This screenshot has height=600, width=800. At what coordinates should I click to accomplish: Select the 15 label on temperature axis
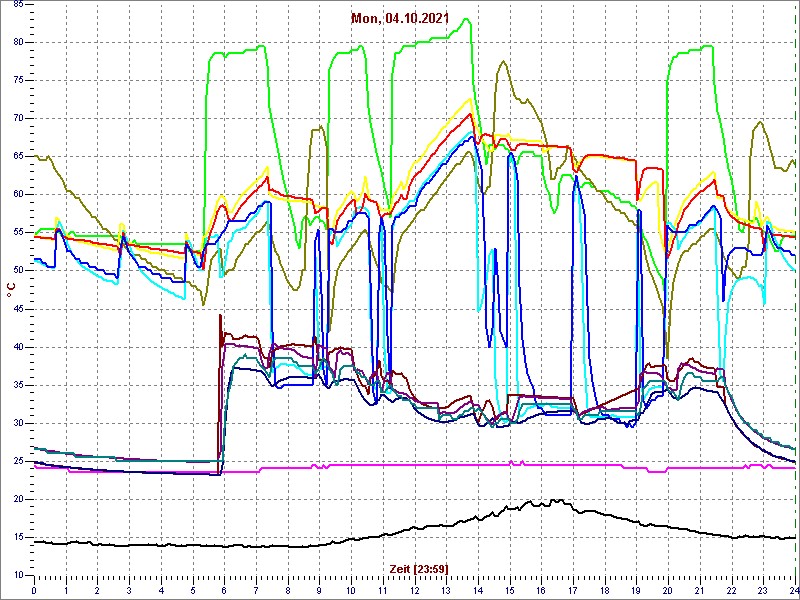(x=17, y=537)
